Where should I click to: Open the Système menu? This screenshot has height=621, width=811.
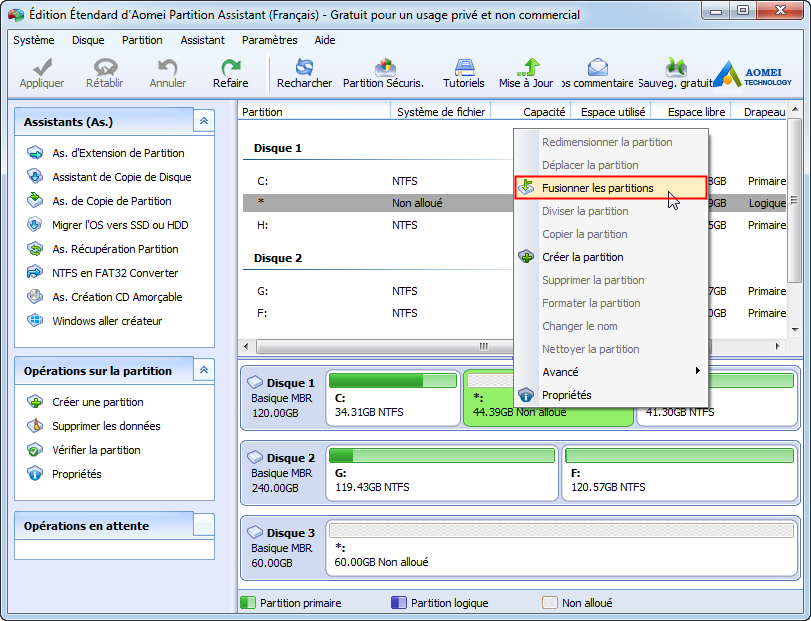click(x=34, y=40)
